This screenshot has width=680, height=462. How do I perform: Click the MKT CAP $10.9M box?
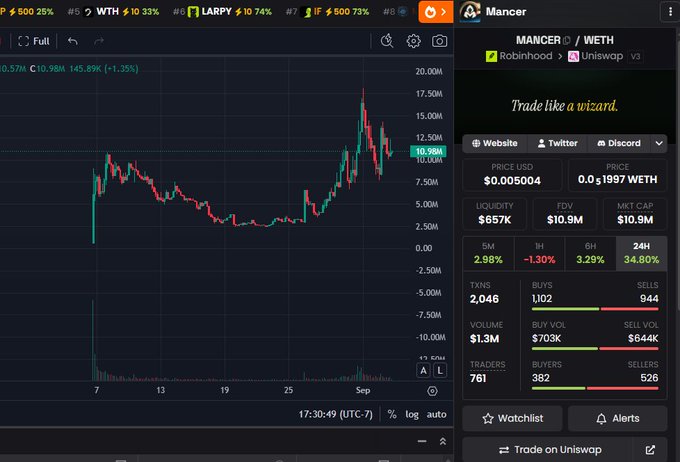coord(635,214)
